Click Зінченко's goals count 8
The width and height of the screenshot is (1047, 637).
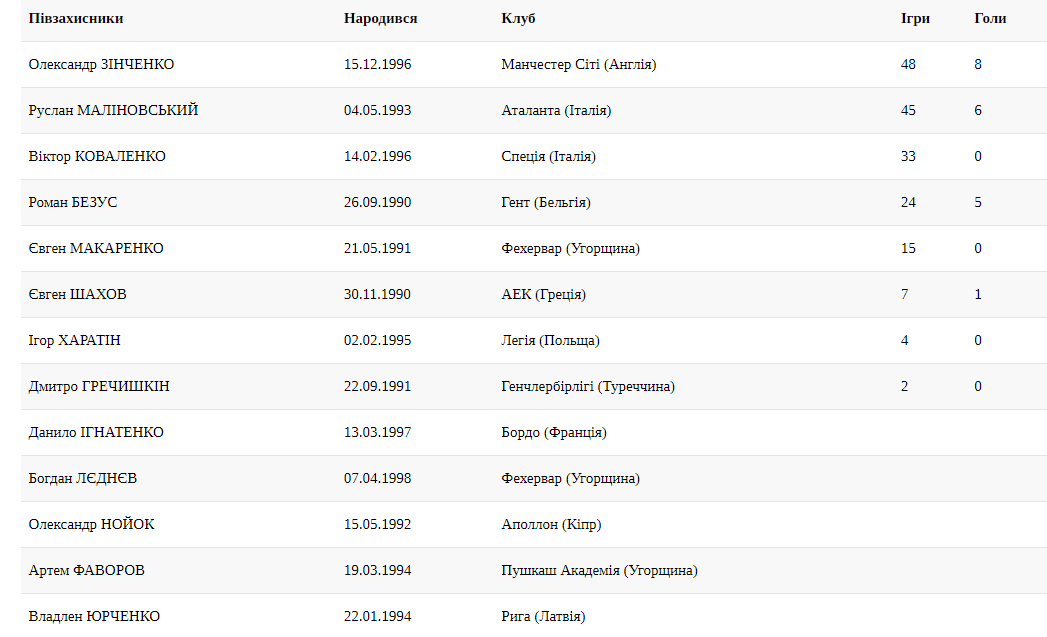point(978,64)
